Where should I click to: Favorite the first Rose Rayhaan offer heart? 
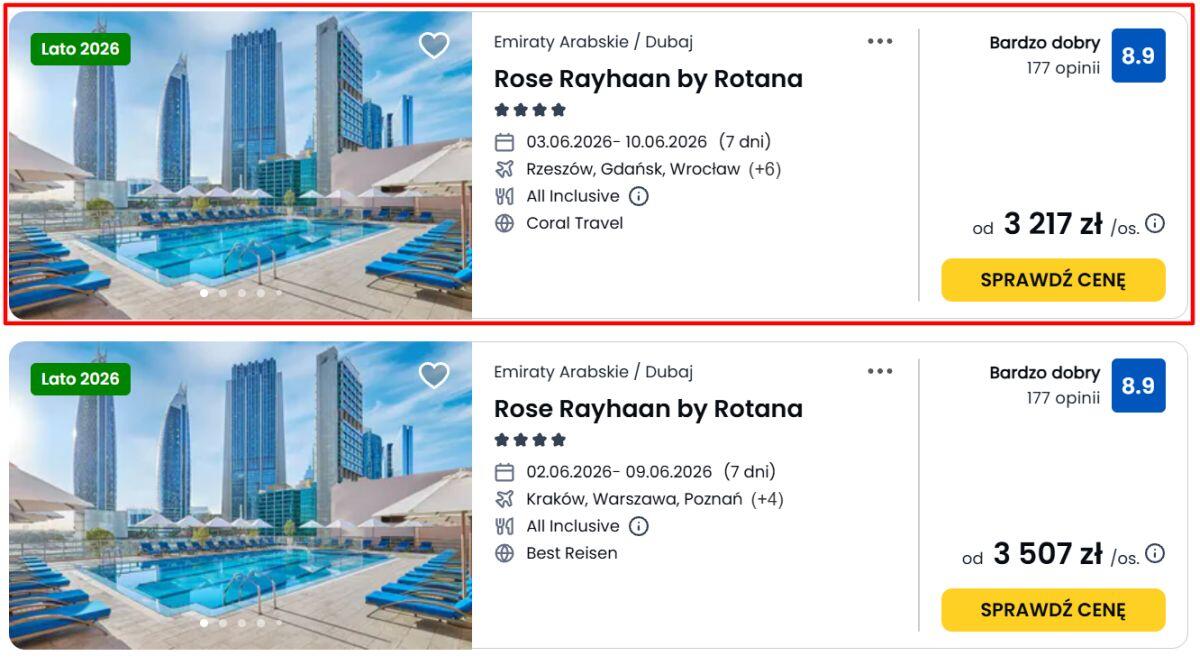point(433,46)
